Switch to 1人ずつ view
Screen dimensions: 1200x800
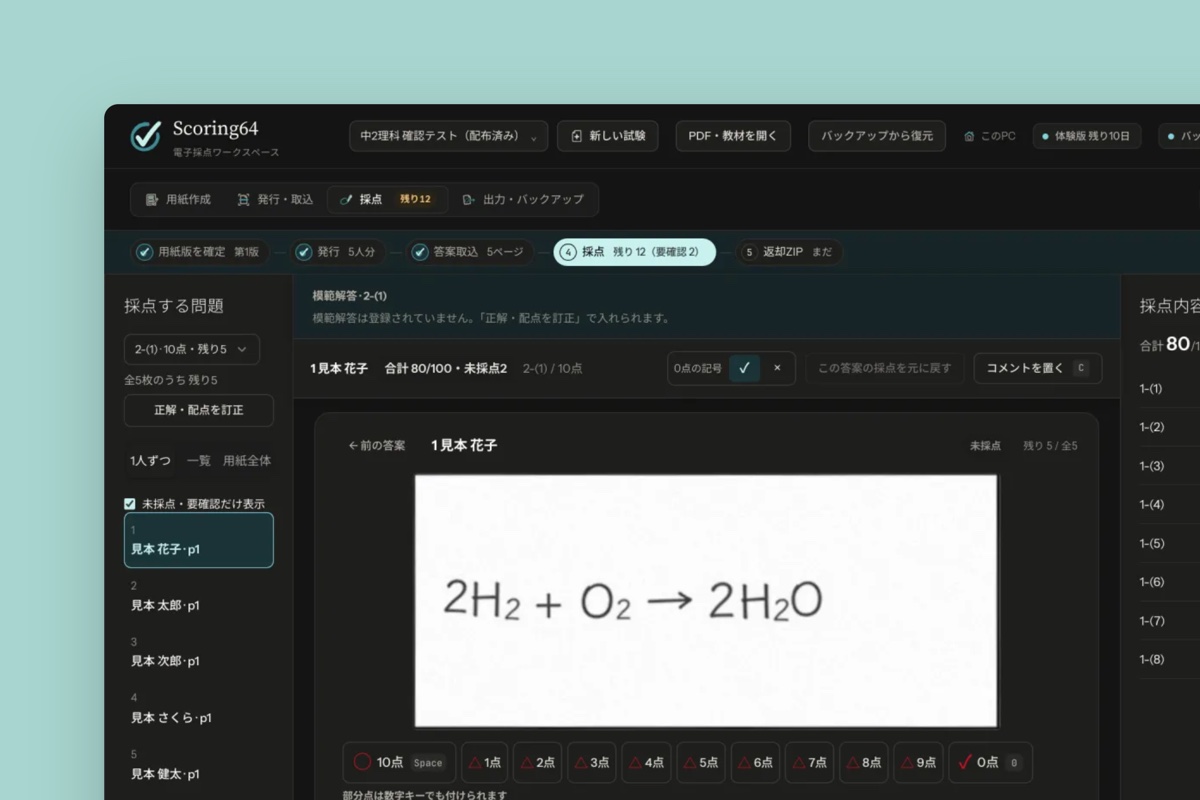150,461
